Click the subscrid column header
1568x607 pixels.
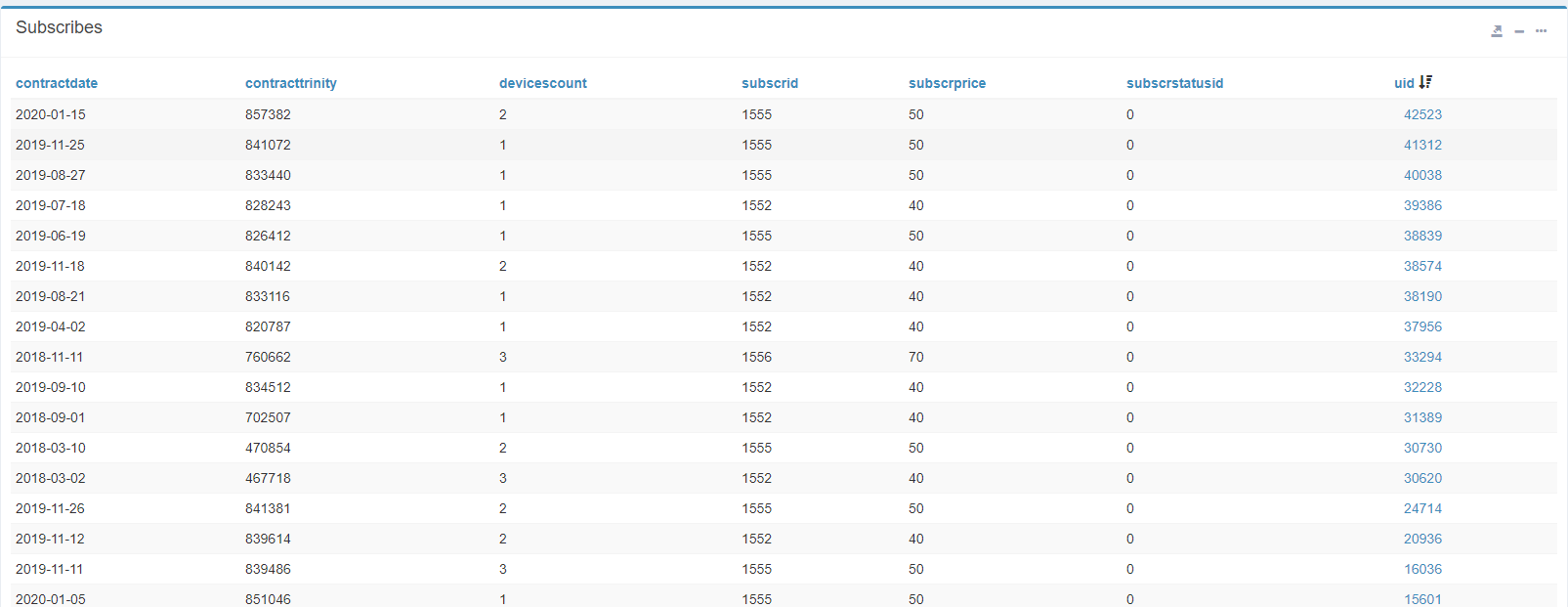(x=769, y=83)
